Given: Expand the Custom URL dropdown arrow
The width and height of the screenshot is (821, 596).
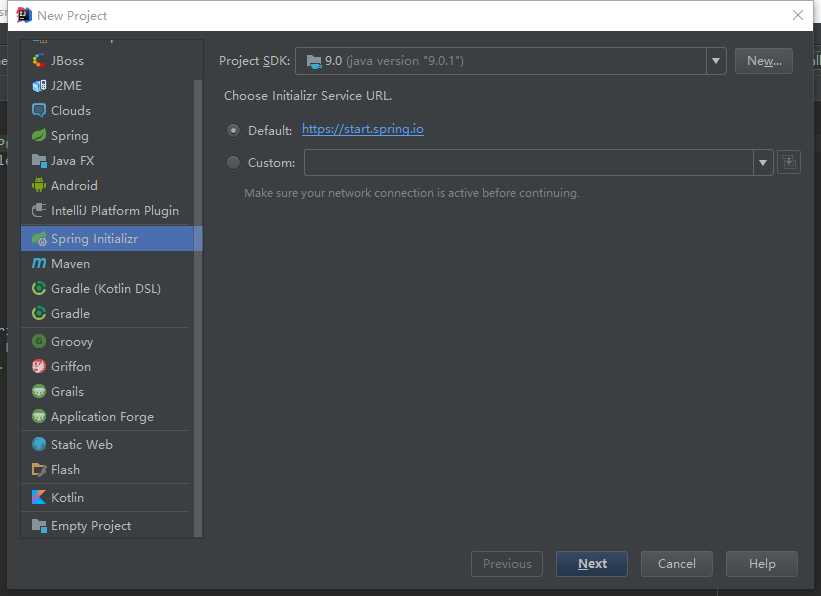Looking at the screenshot, I should click(763, 163).
